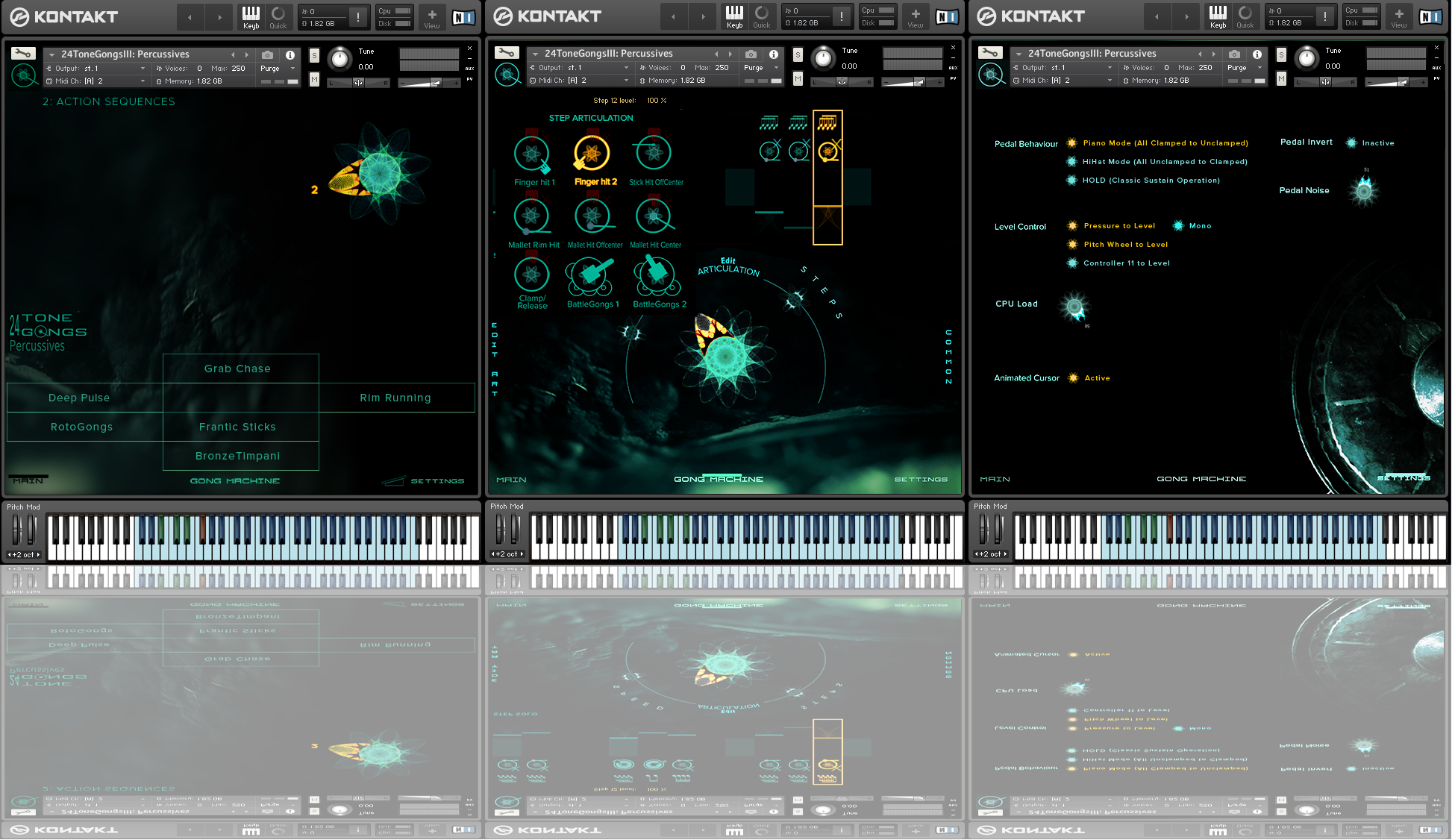Toggle Keyb keyboard icon in left window
The height and width of the screenshot is (840, 1455).
pyautogui.click(x=251, y=16)
